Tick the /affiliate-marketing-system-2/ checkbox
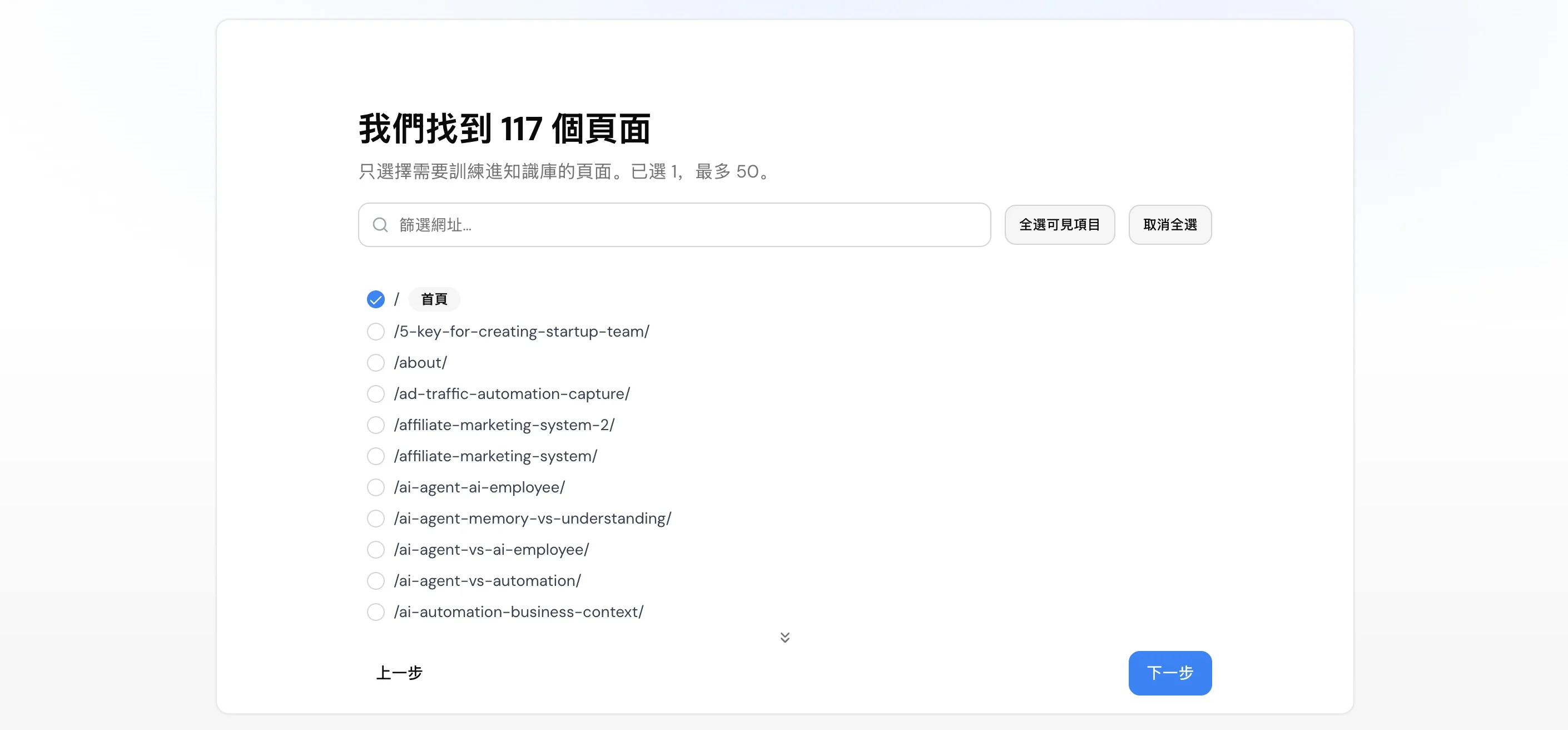 (x=375, y=425)
